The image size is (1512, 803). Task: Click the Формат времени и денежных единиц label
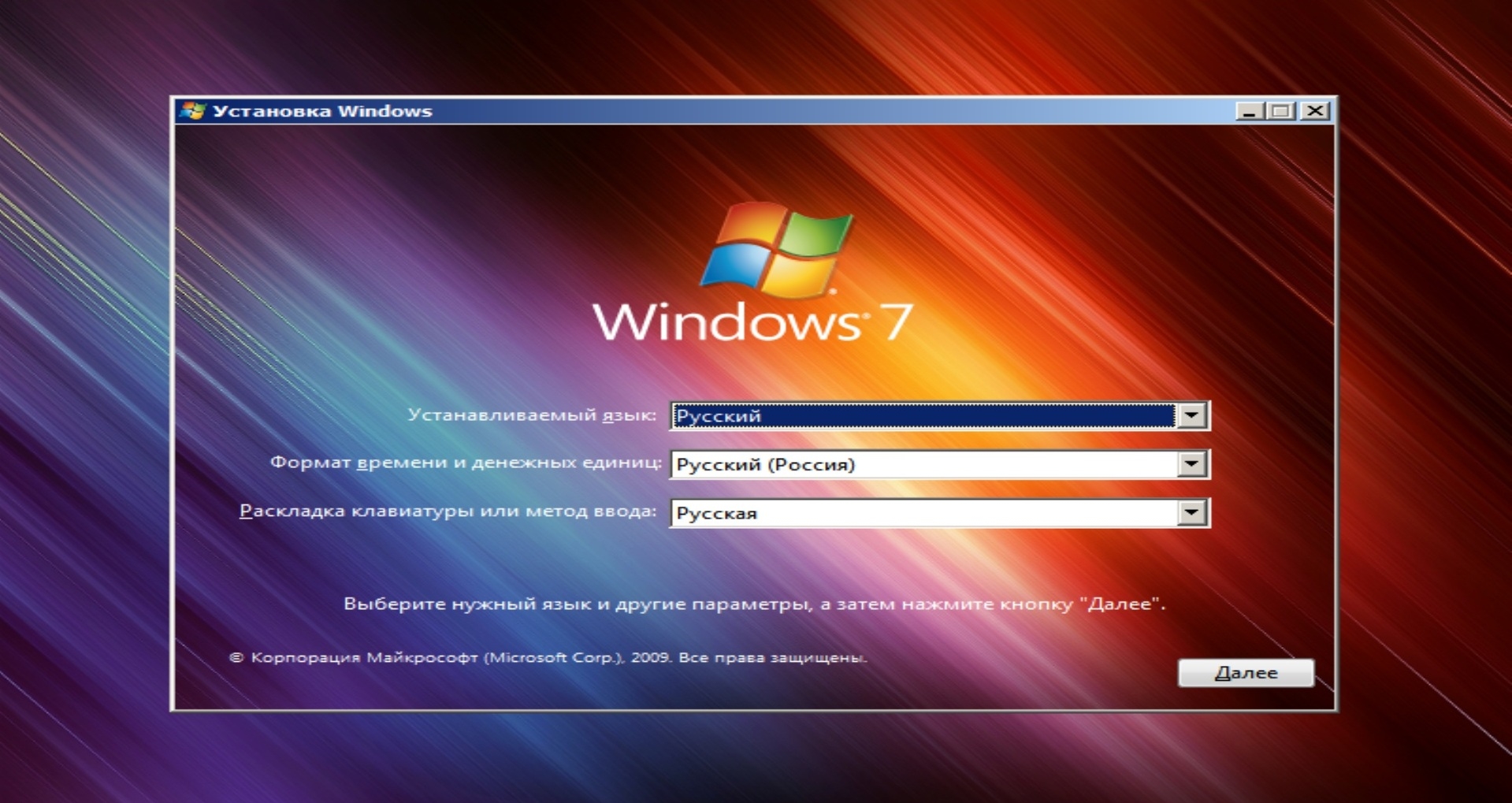(x=466, y=463)
